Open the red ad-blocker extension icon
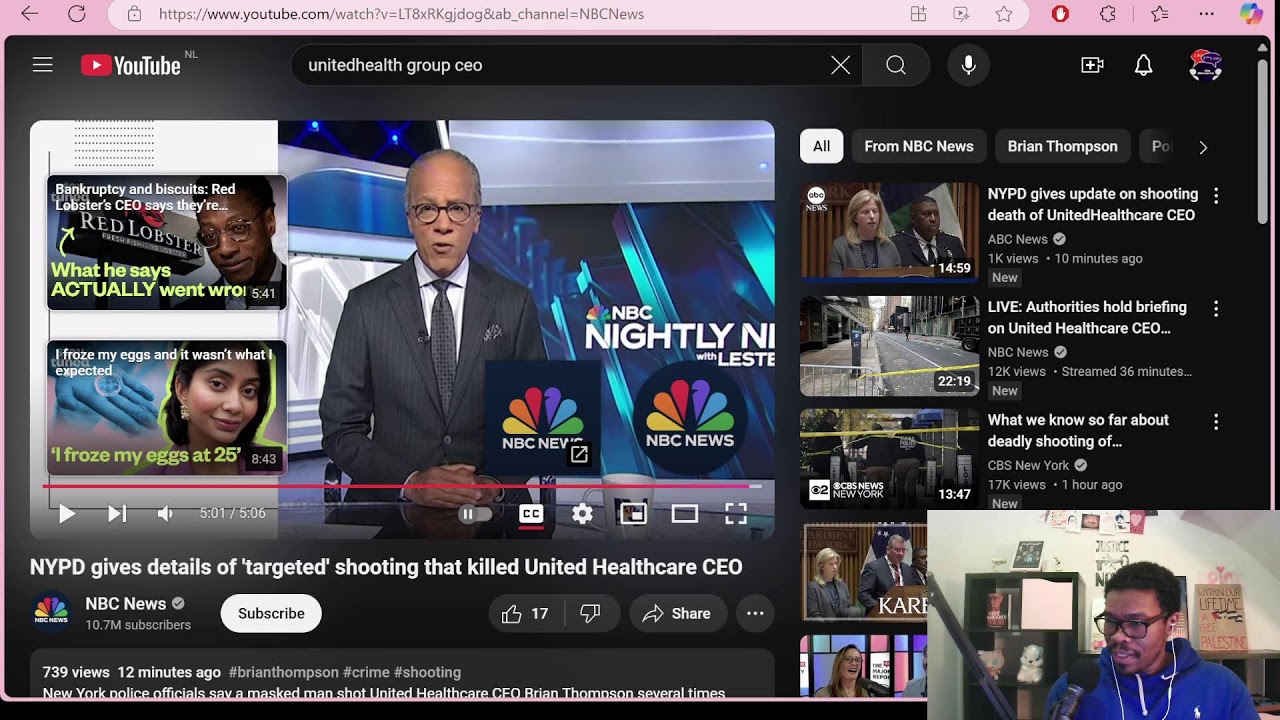The height and width of the screenshot is (720, 1280). pos(1061,14)
